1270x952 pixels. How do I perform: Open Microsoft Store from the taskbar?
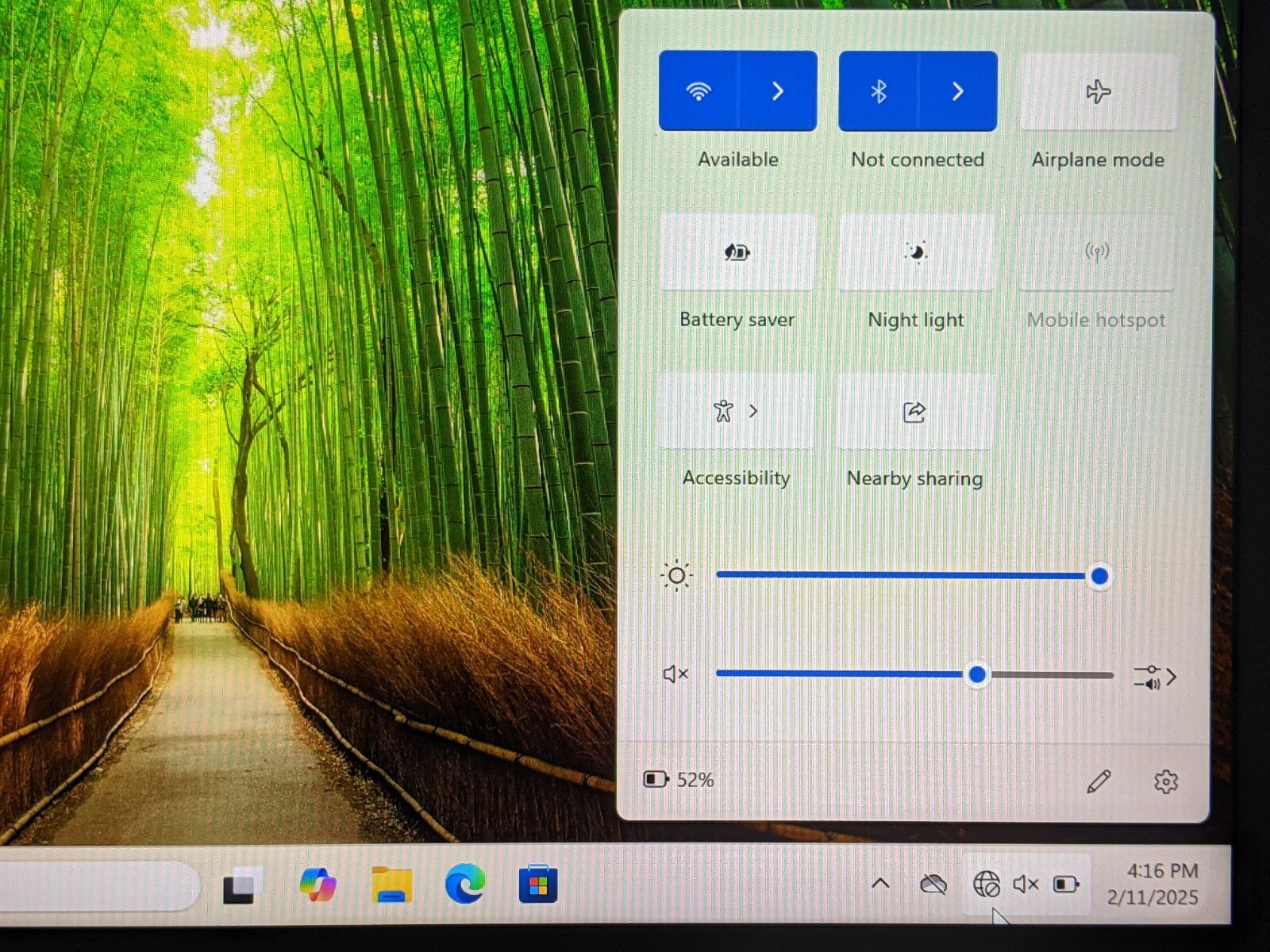pyautogui.click(x=538, y=884)
